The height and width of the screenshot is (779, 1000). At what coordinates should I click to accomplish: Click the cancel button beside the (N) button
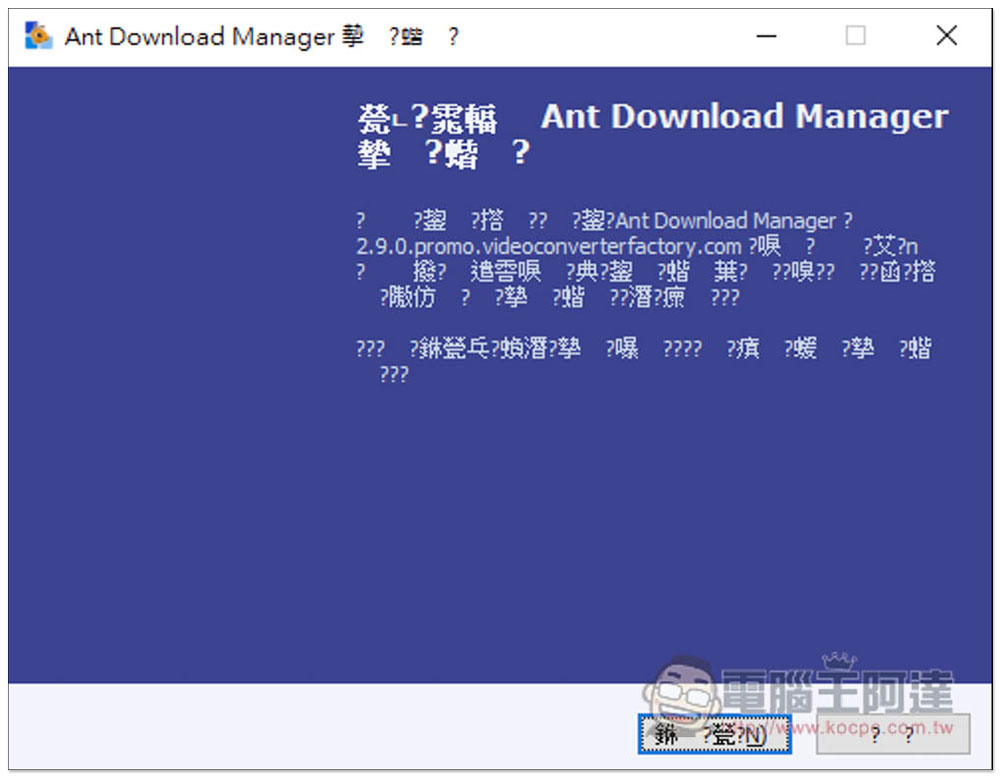893,734
